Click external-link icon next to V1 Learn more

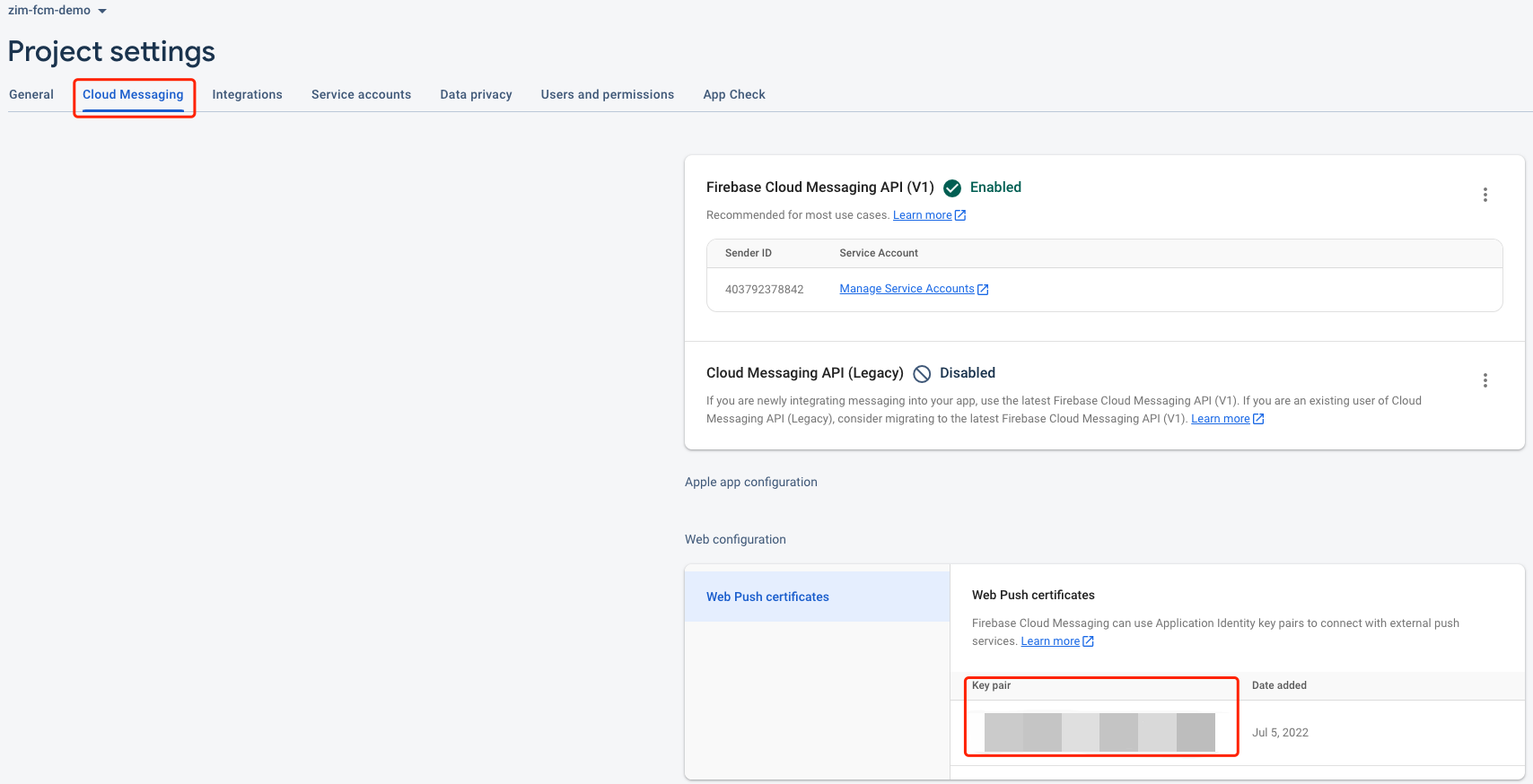(960, 215)
